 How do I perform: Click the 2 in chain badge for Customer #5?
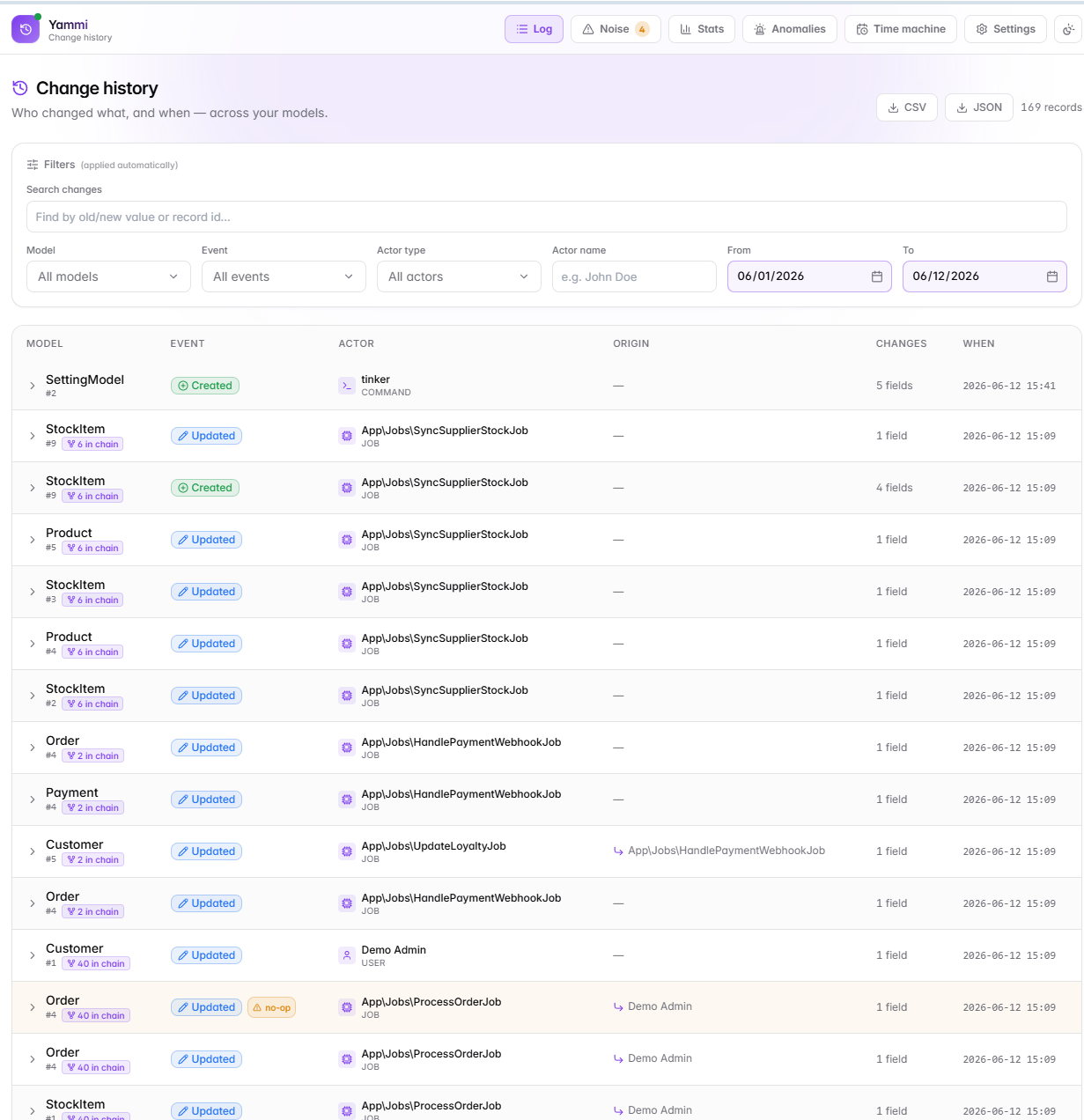pos(92,859)
